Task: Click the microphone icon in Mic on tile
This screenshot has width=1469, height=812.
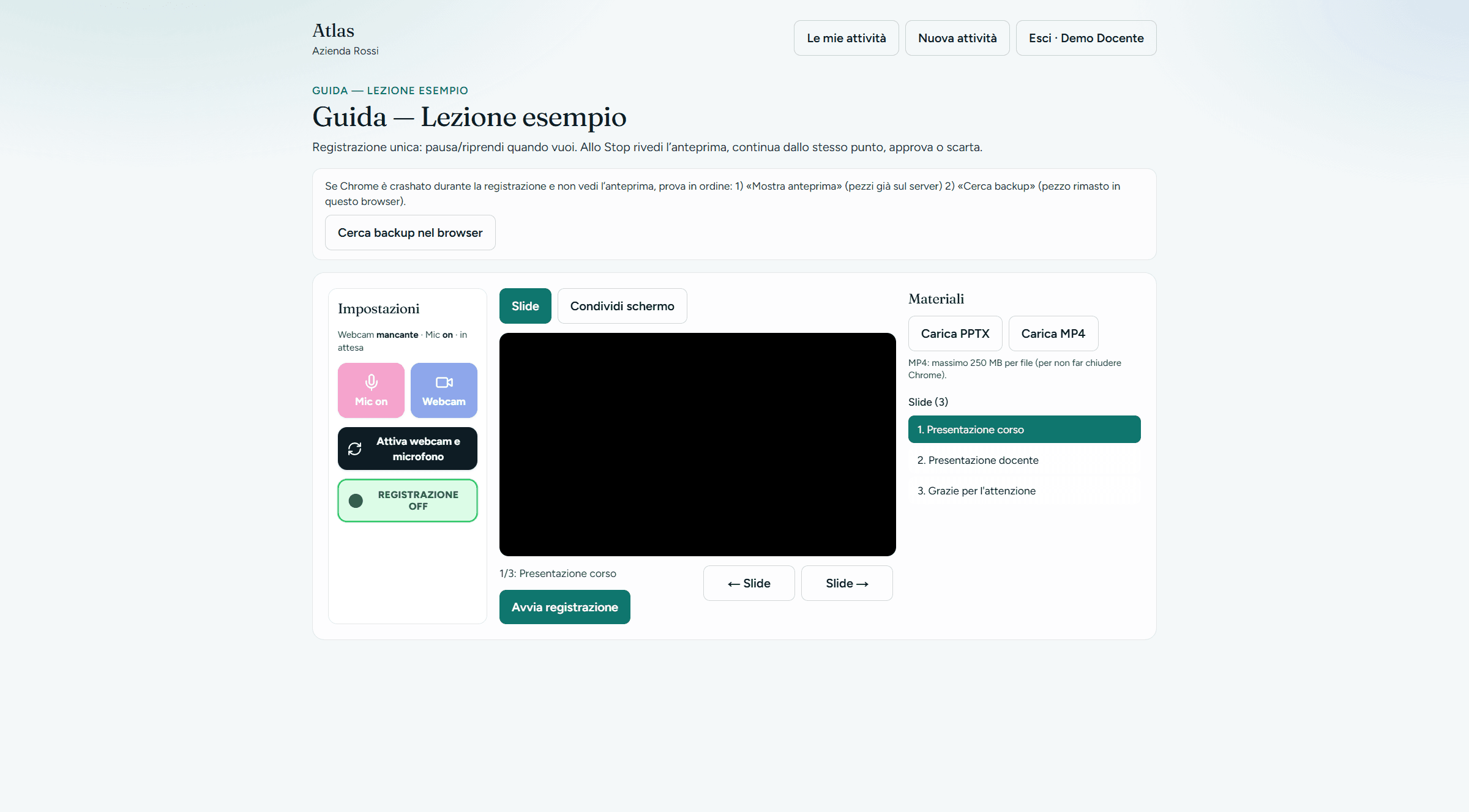Action: click(x=371, y=382)
